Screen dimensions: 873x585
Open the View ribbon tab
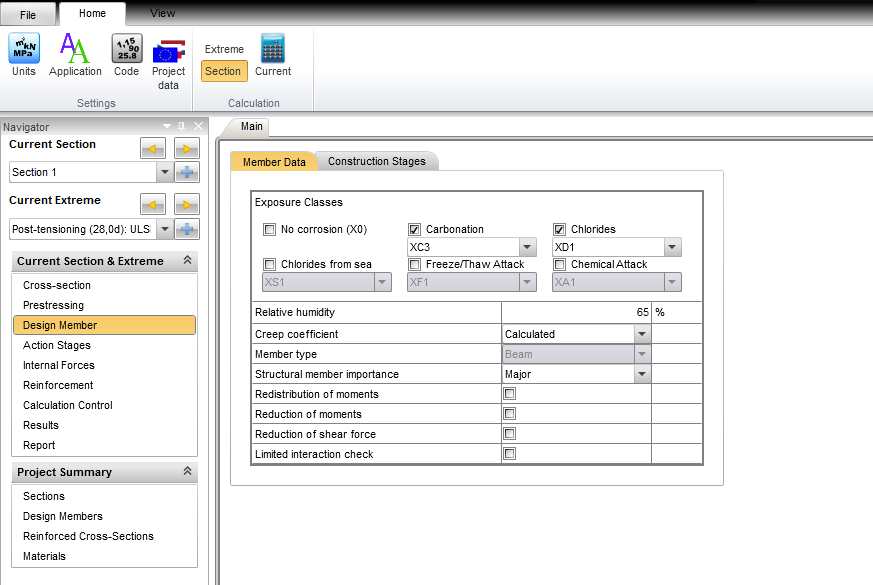pyautogui.click(x=162, y=13)
